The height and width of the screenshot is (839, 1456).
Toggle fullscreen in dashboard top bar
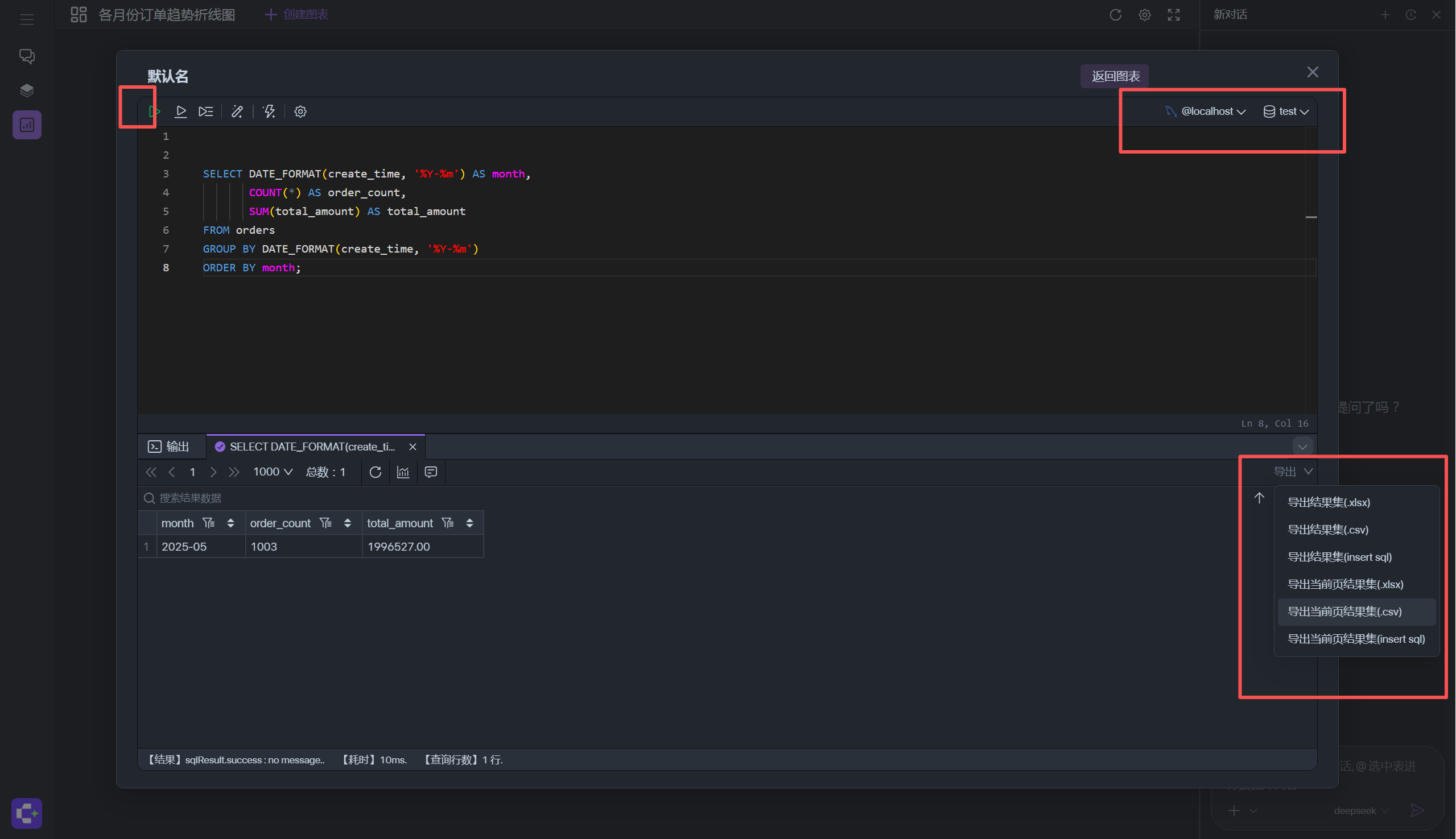[x=1174, y=14]
